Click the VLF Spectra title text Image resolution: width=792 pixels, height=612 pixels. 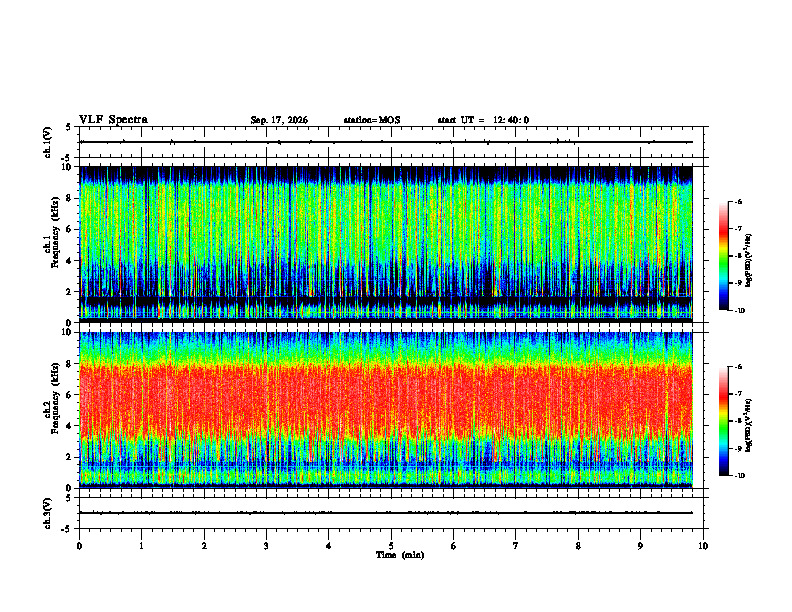click(113, 120)
